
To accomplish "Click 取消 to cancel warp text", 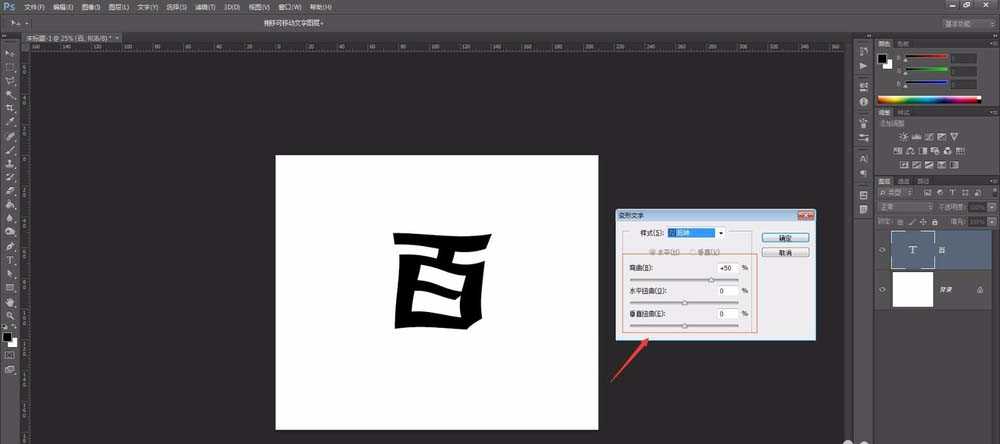I will tap(785, 253).
